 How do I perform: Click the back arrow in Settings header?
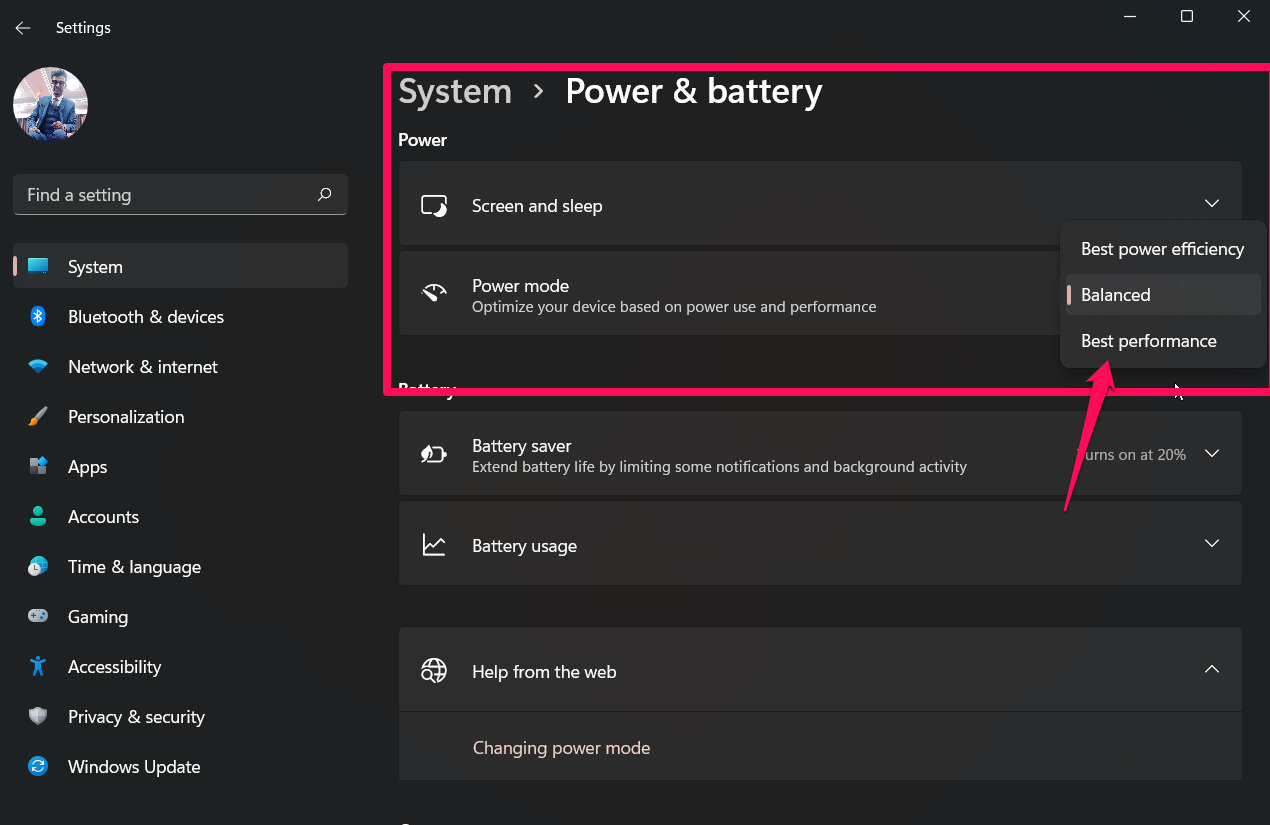point(22,28)
